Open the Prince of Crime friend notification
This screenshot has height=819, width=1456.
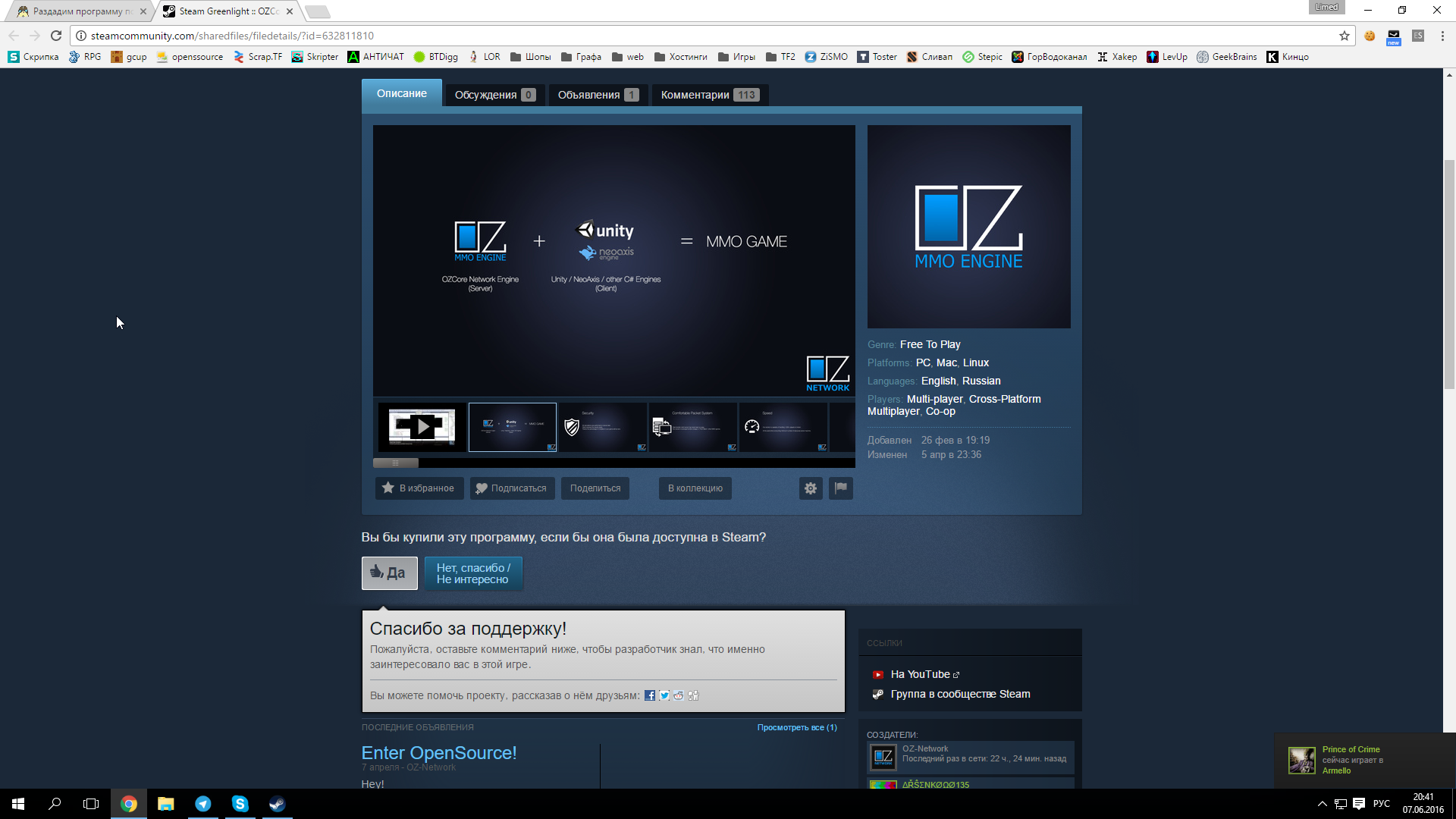pyautogui.click(x=1365, y=760)
